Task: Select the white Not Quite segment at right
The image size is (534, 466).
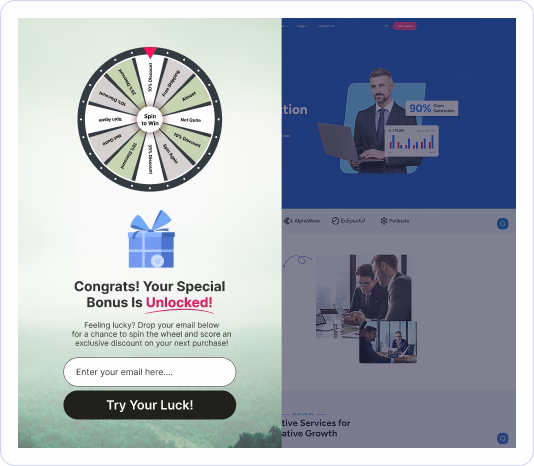Action: coord(191,120)
